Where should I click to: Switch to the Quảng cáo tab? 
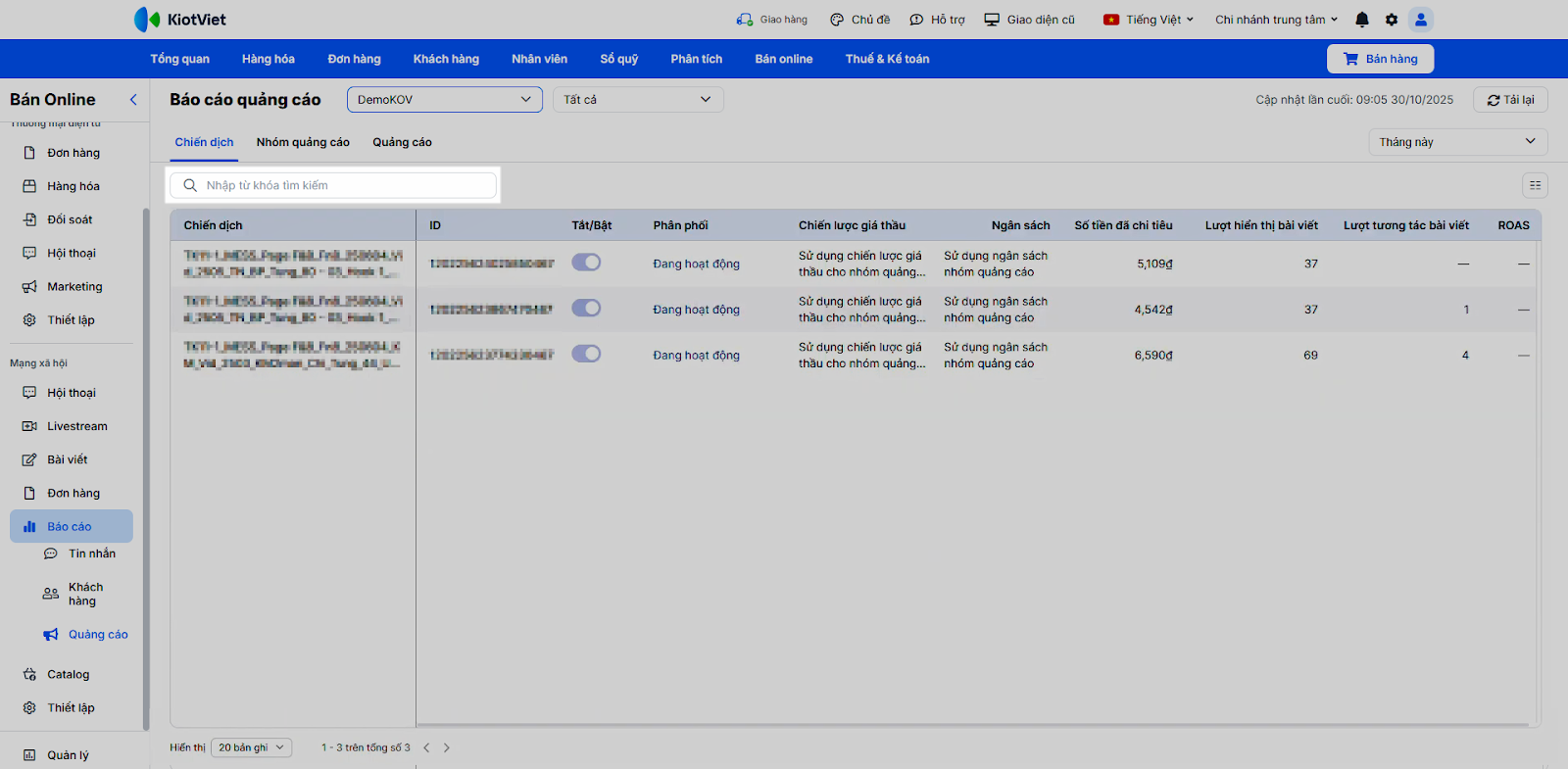click(402, 142)
